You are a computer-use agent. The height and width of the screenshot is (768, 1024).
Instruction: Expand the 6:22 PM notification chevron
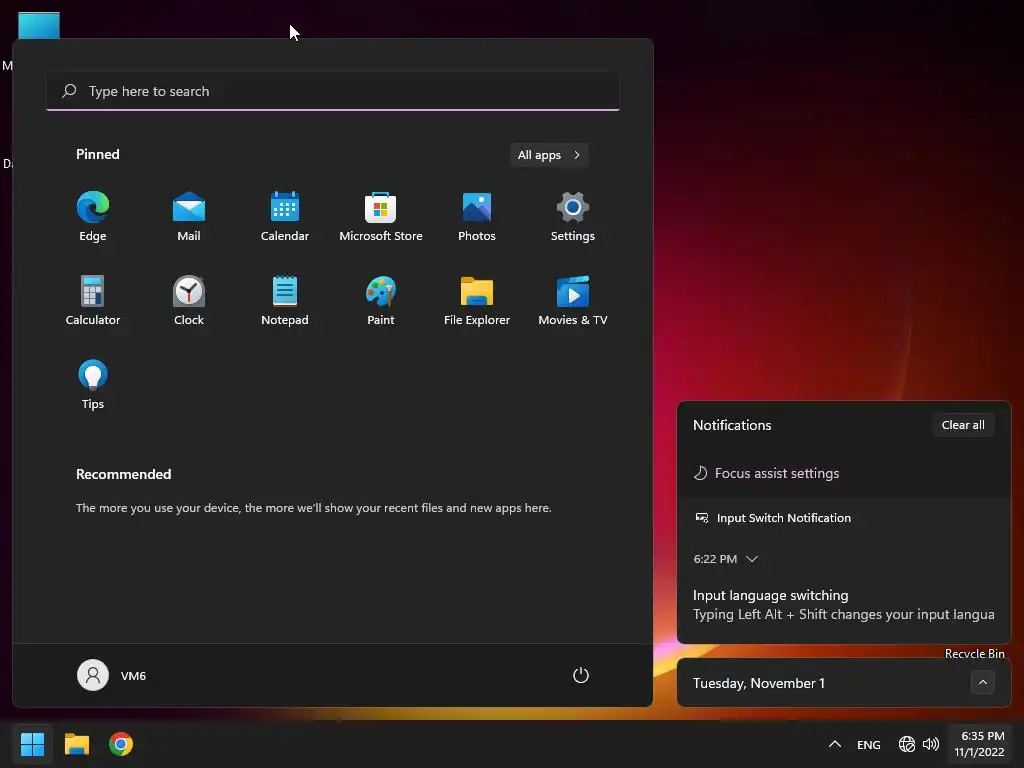coord(752,559)
